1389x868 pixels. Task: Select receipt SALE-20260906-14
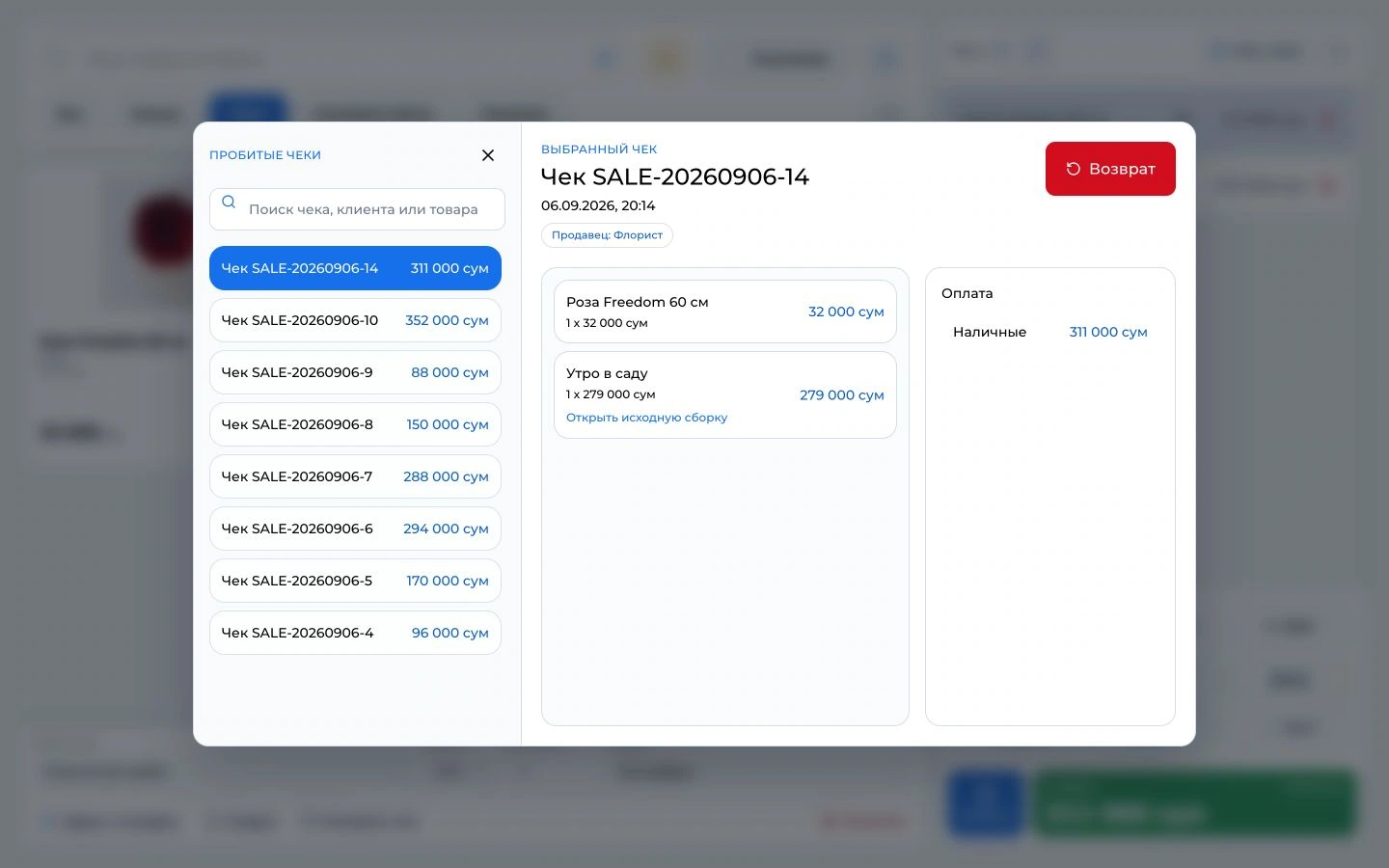click(x=355, y=268)
